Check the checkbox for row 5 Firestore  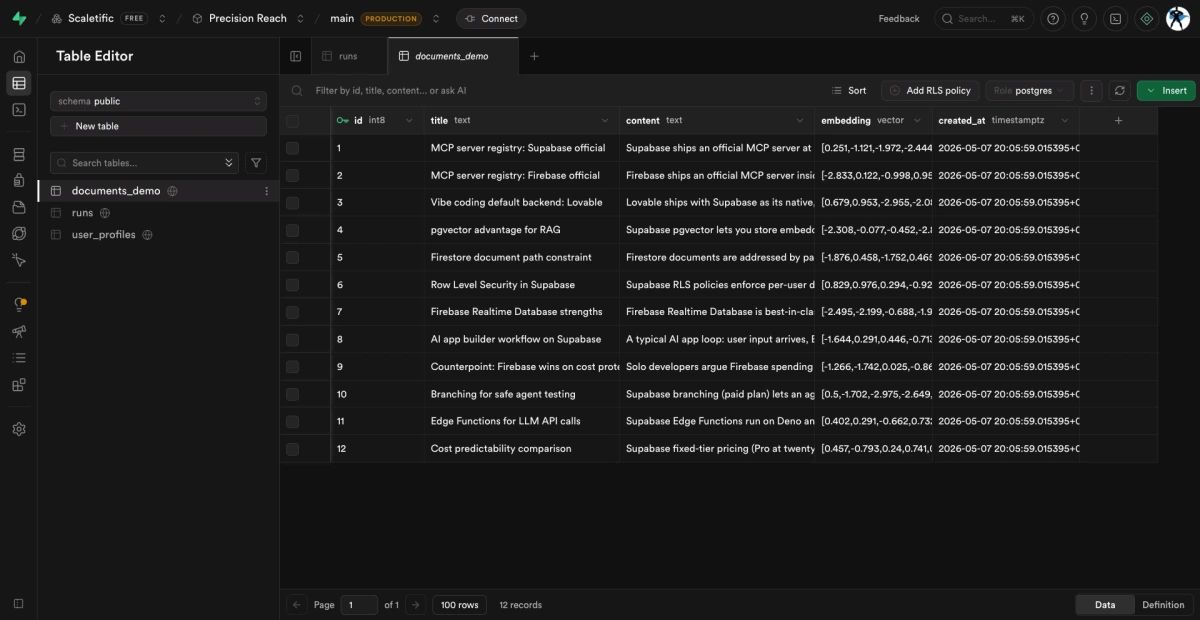292,257
